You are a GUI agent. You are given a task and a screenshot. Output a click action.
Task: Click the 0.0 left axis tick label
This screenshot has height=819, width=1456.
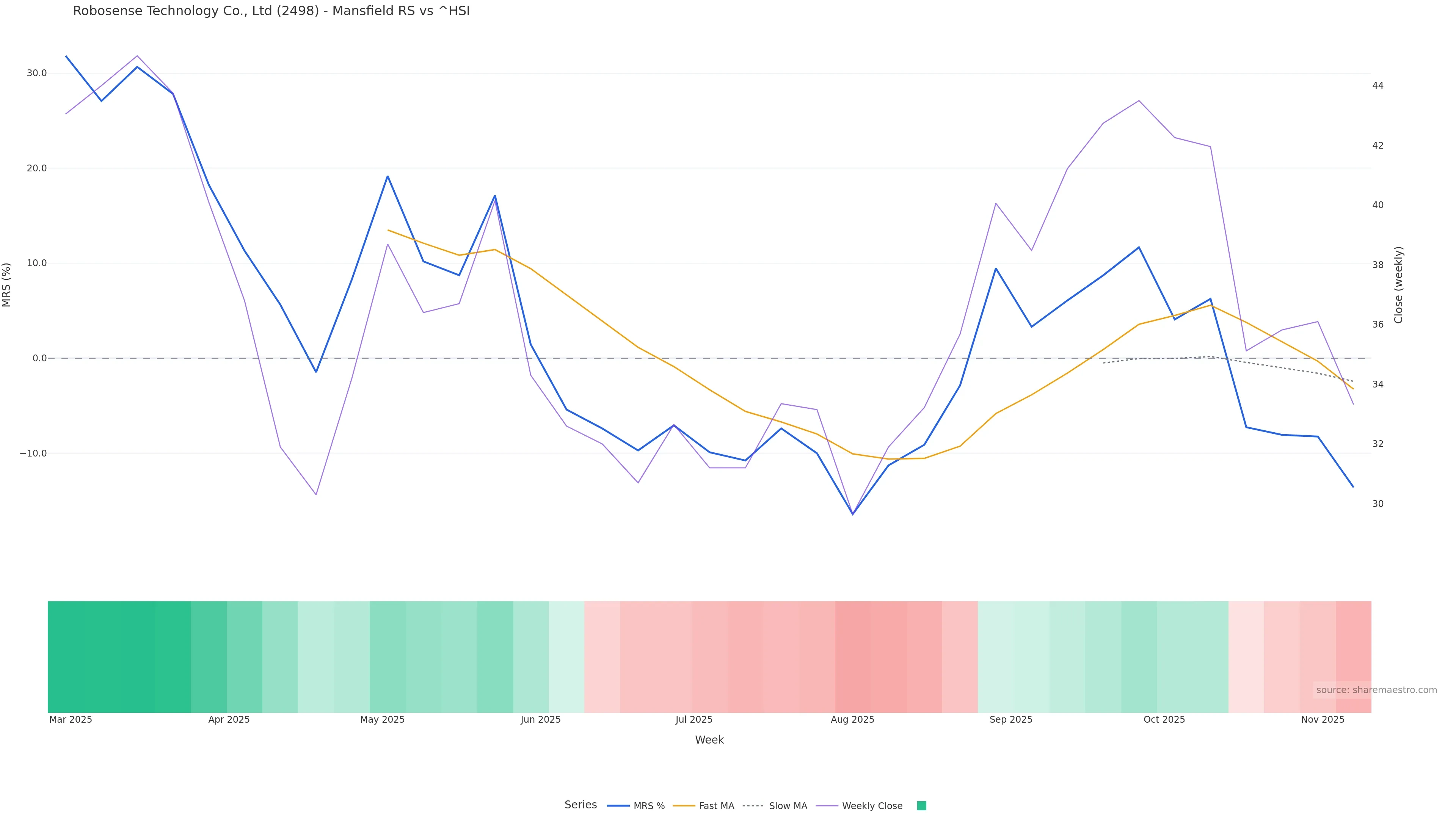click(39, 358)
